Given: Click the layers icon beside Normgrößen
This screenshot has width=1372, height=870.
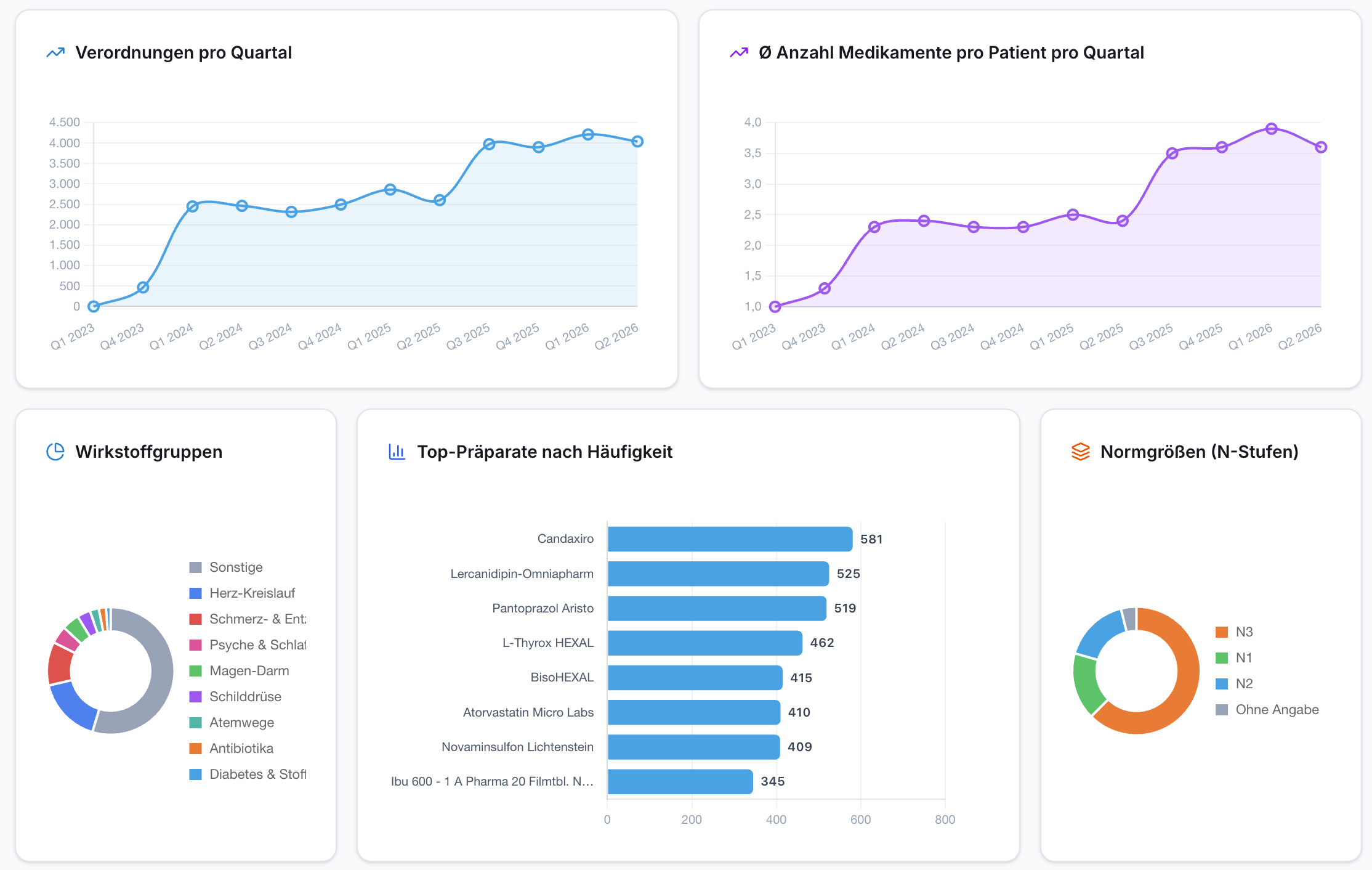Looking at the screenshot, I should point(1081,452).
